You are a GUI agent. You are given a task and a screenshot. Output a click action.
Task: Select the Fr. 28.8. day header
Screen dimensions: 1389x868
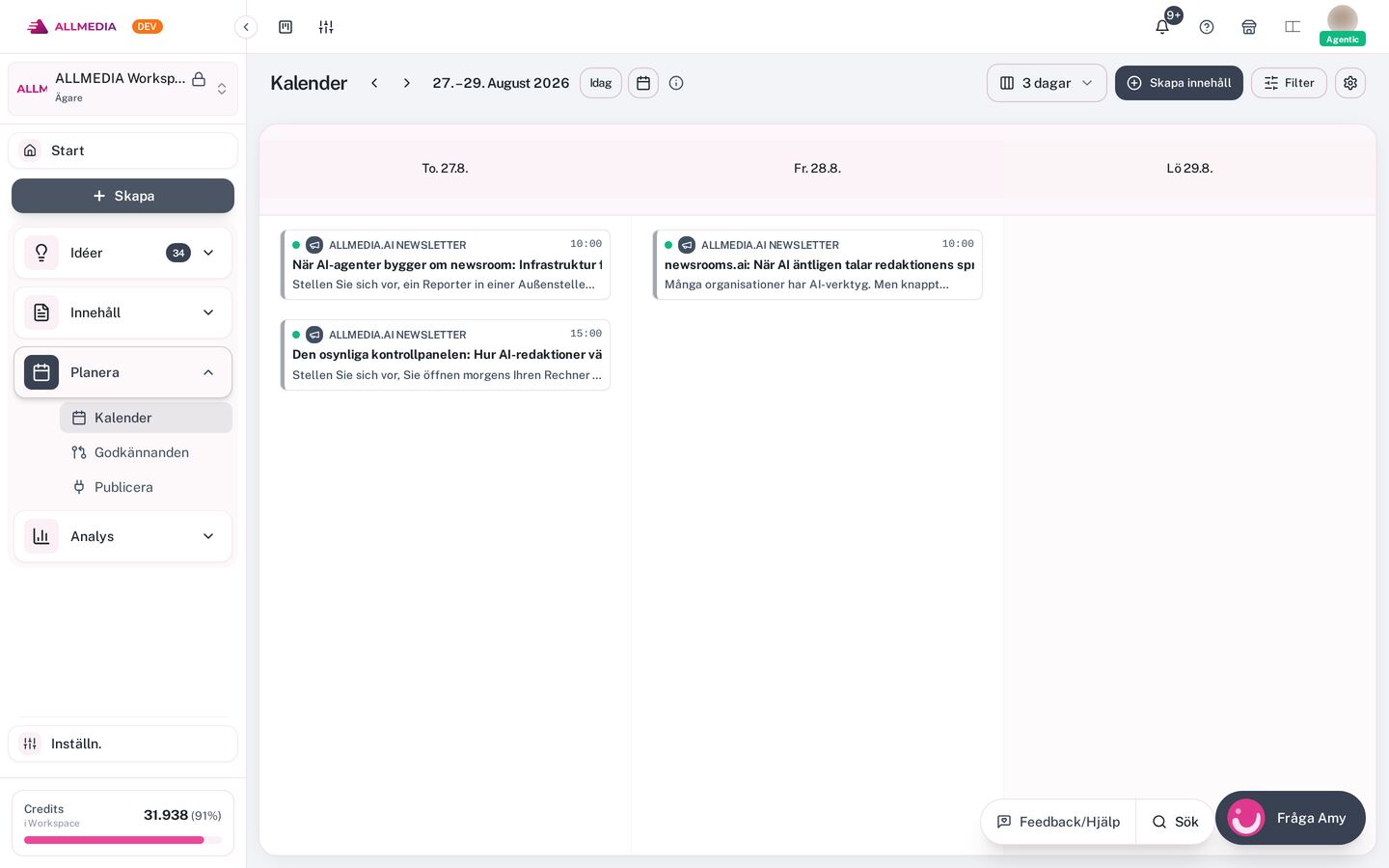tap(817, 168)
